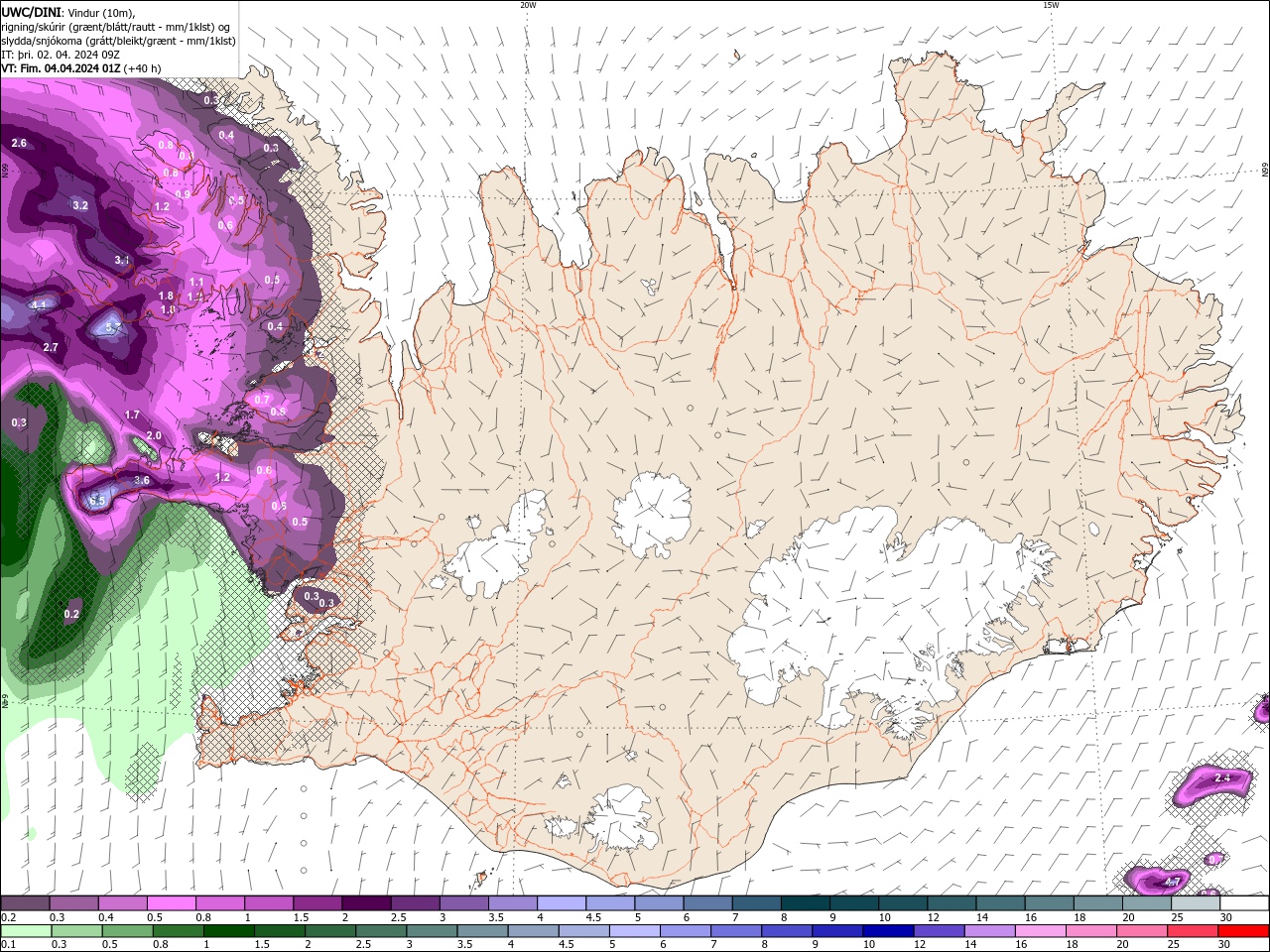Pick the deep blue 10 swatch in lower legend
Image resolution: width=1270 pixels, height=952 pixels.
coord(887,931)
